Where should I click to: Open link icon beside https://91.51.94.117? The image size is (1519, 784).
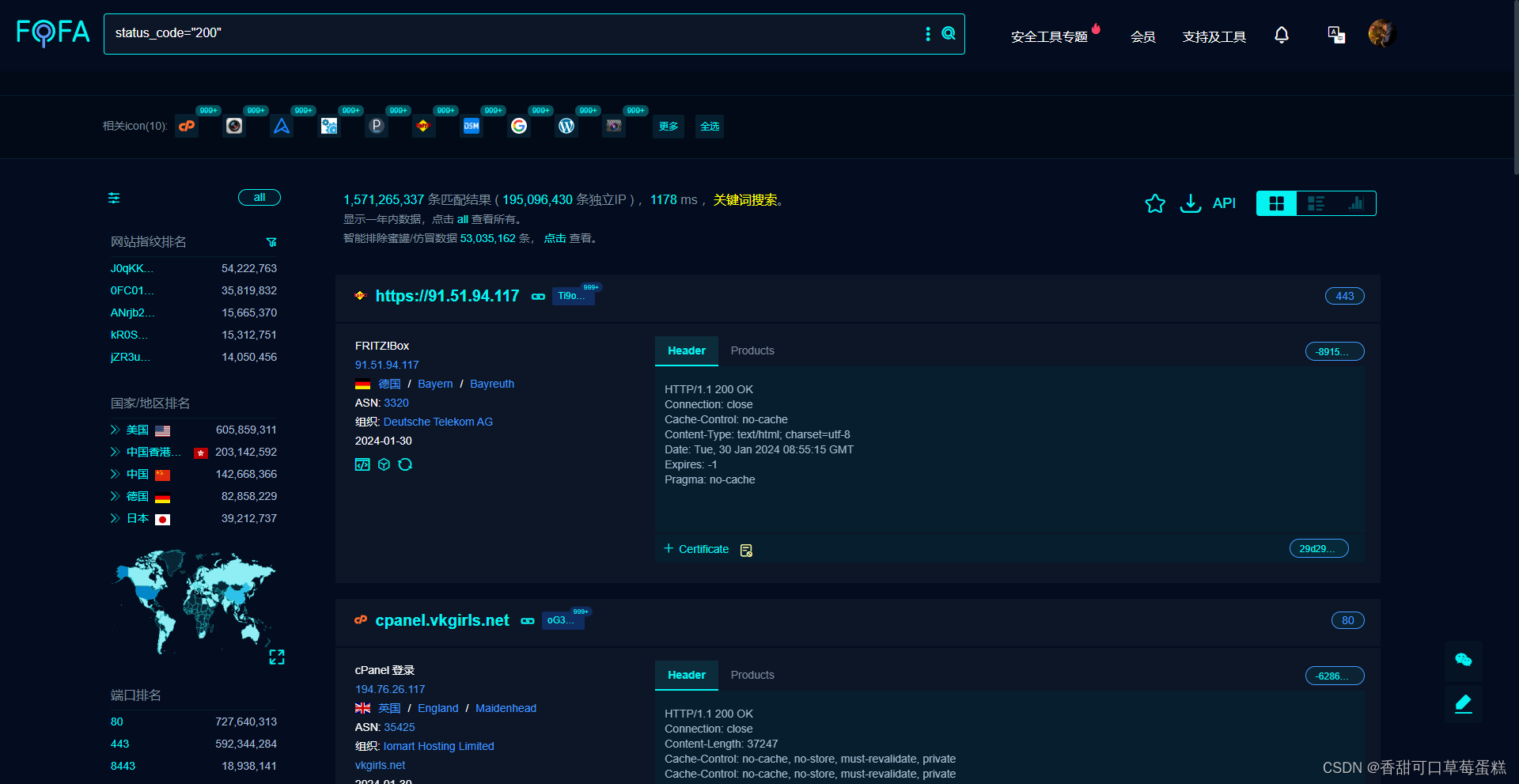(538, 297)
